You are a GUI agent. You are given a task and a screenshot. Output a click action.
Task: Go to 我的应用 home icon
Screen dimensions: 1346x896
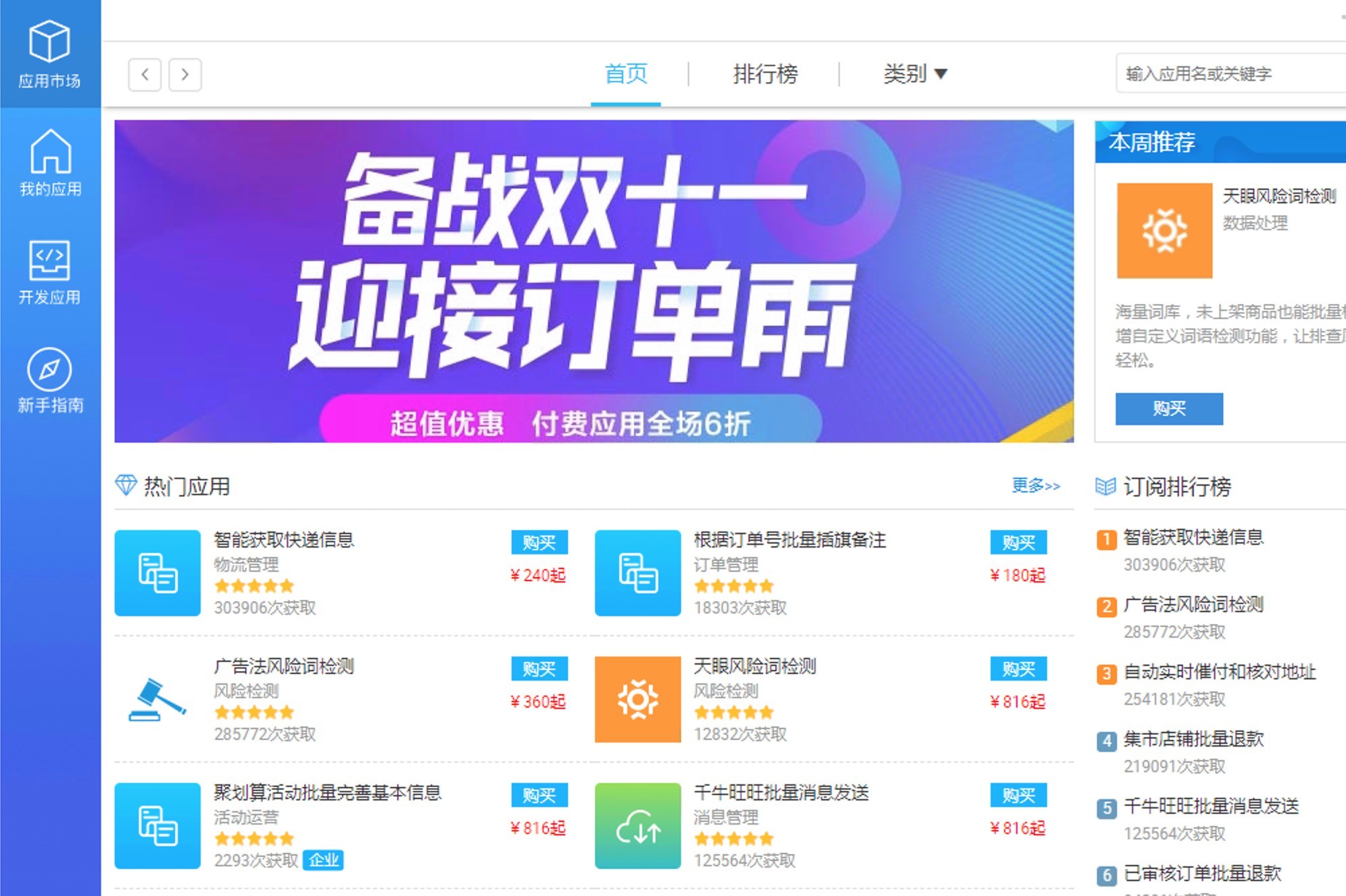(x=50, y=151)
